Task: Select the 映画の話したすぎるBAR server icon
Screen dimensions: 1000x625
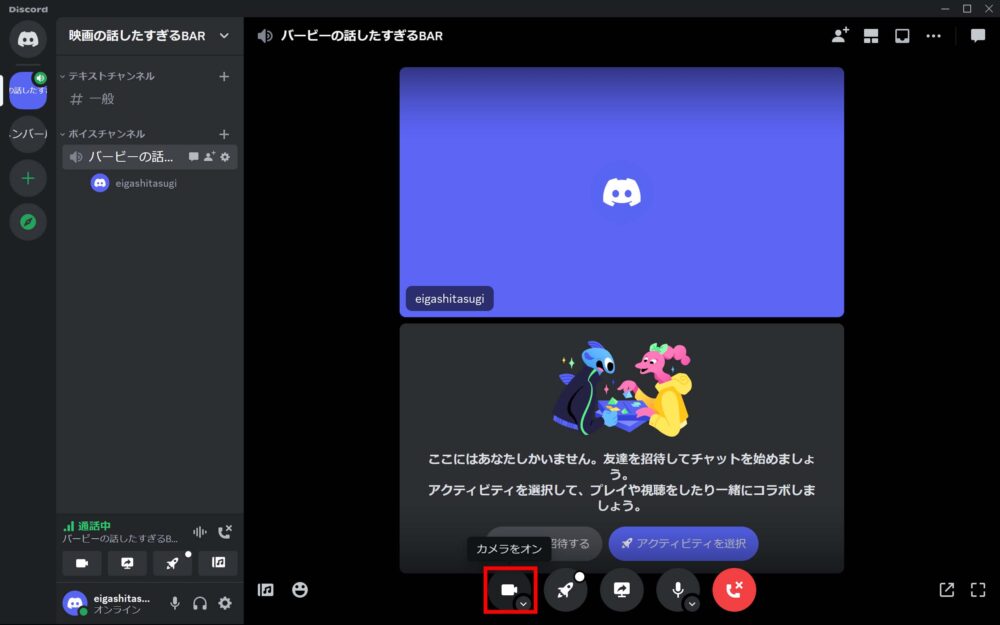Action: [x=28, y=90]
